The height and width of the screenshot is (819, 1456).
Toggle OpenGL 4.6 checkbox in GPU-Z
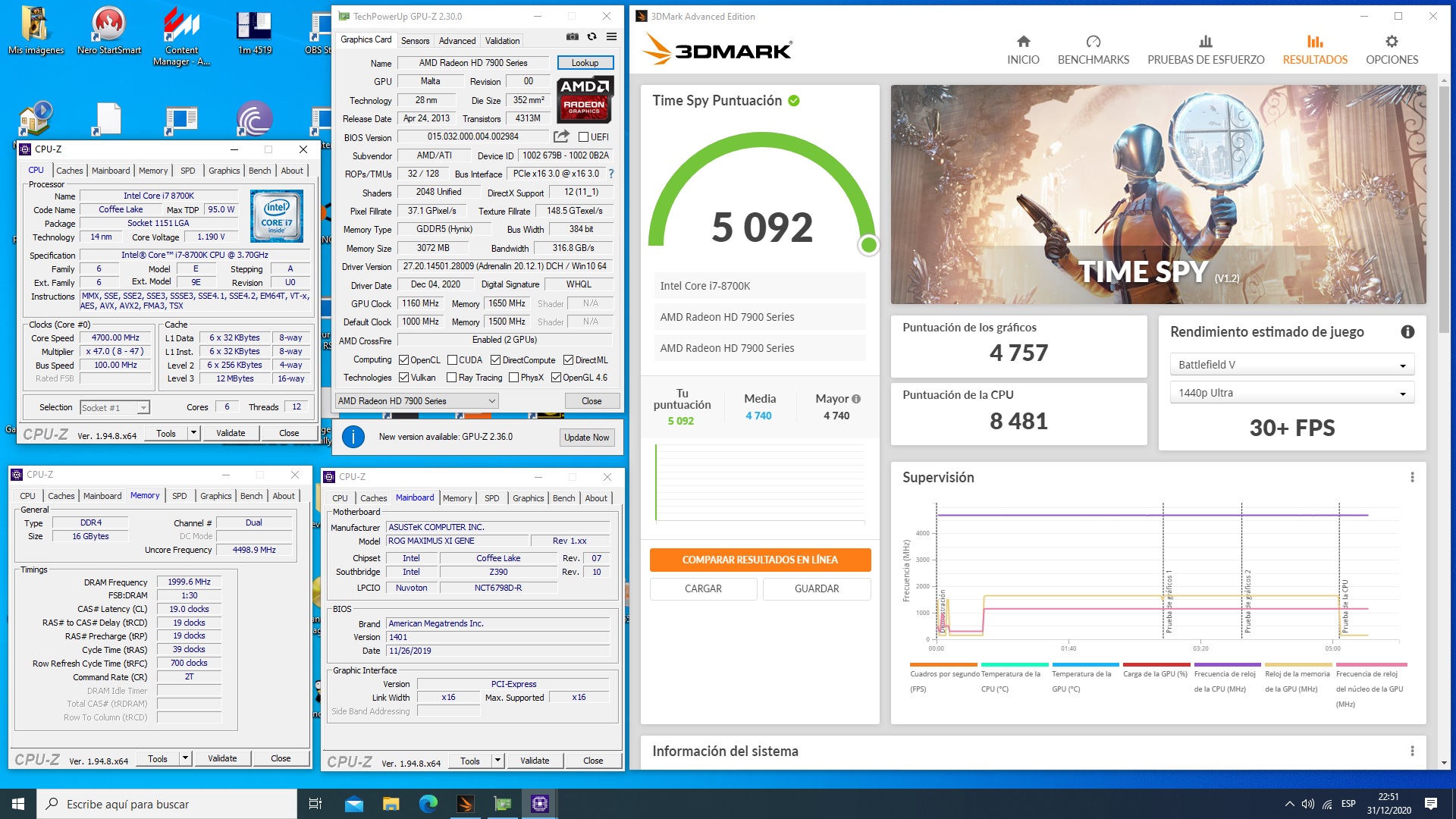pyautogui.click(x=556, y=378)
